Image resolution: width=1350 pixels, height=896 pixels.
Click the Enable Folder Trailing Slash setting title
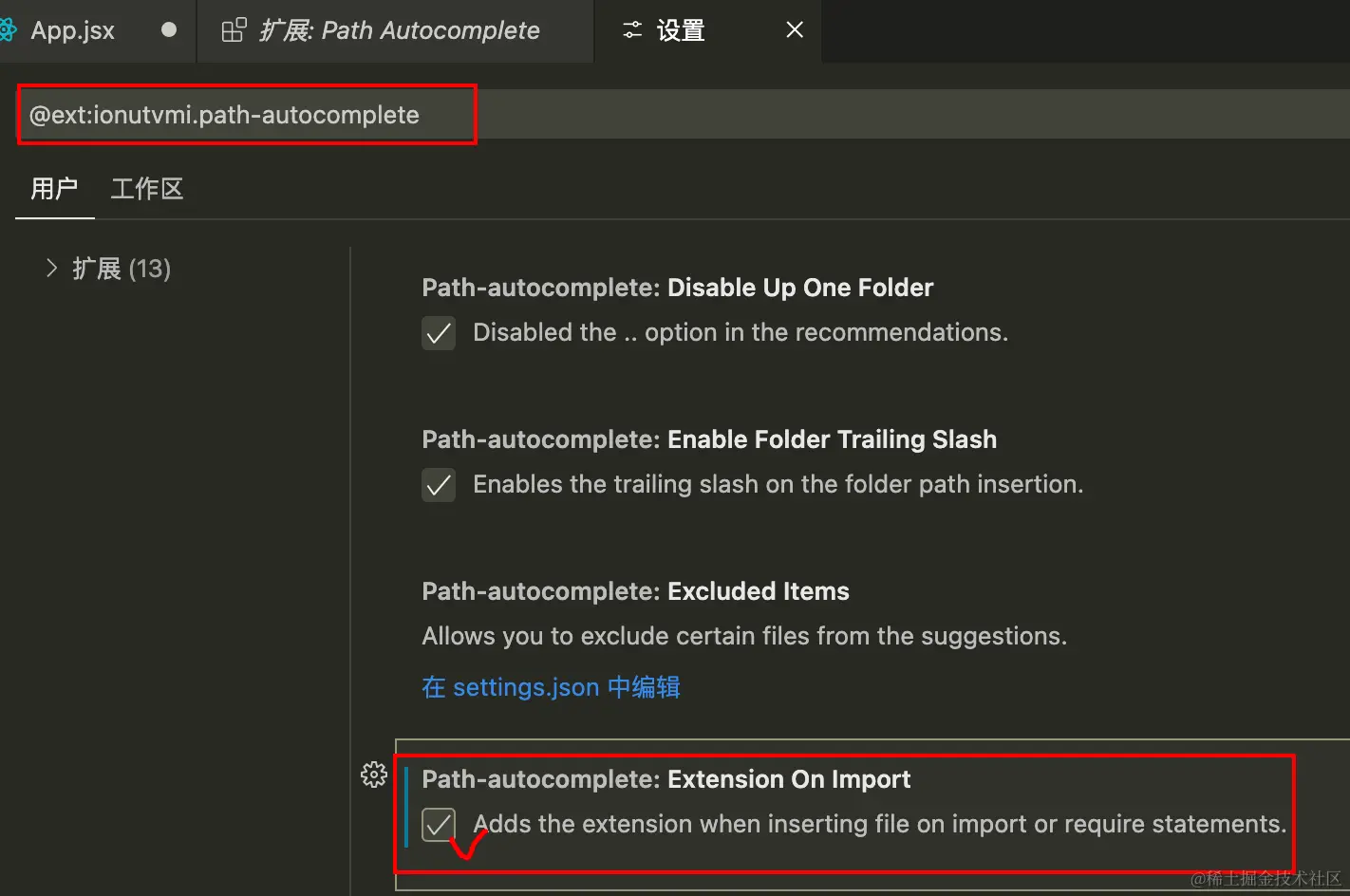pos(709,439)
